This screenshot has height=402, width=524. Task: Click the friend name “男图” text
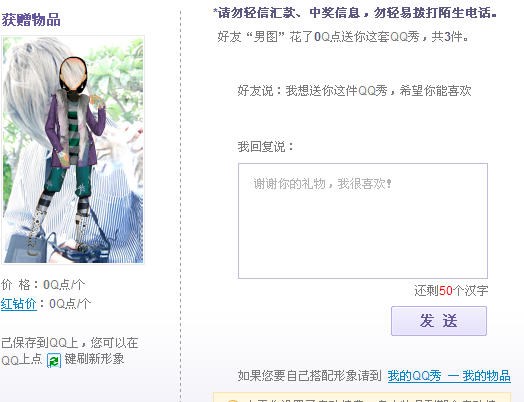click(265, 36)
